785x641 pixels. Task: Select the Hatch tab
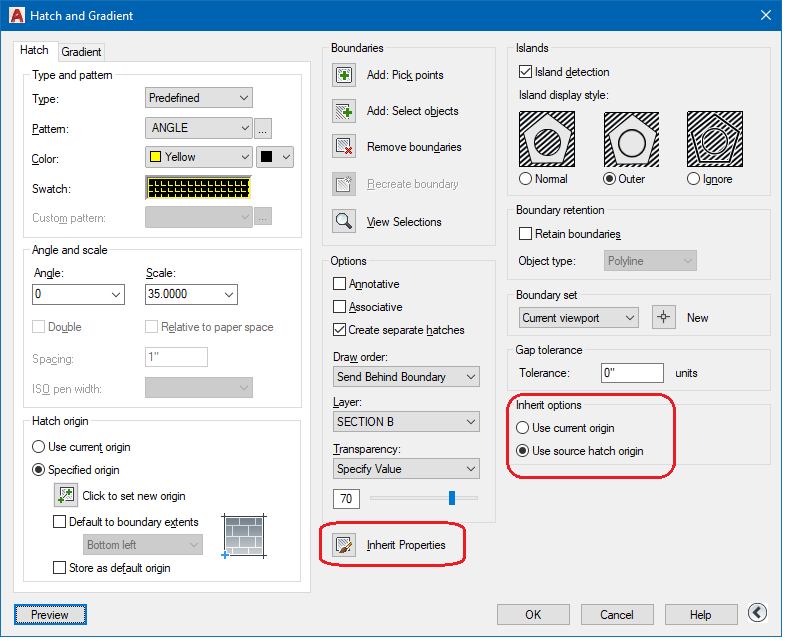pos(34,50)
